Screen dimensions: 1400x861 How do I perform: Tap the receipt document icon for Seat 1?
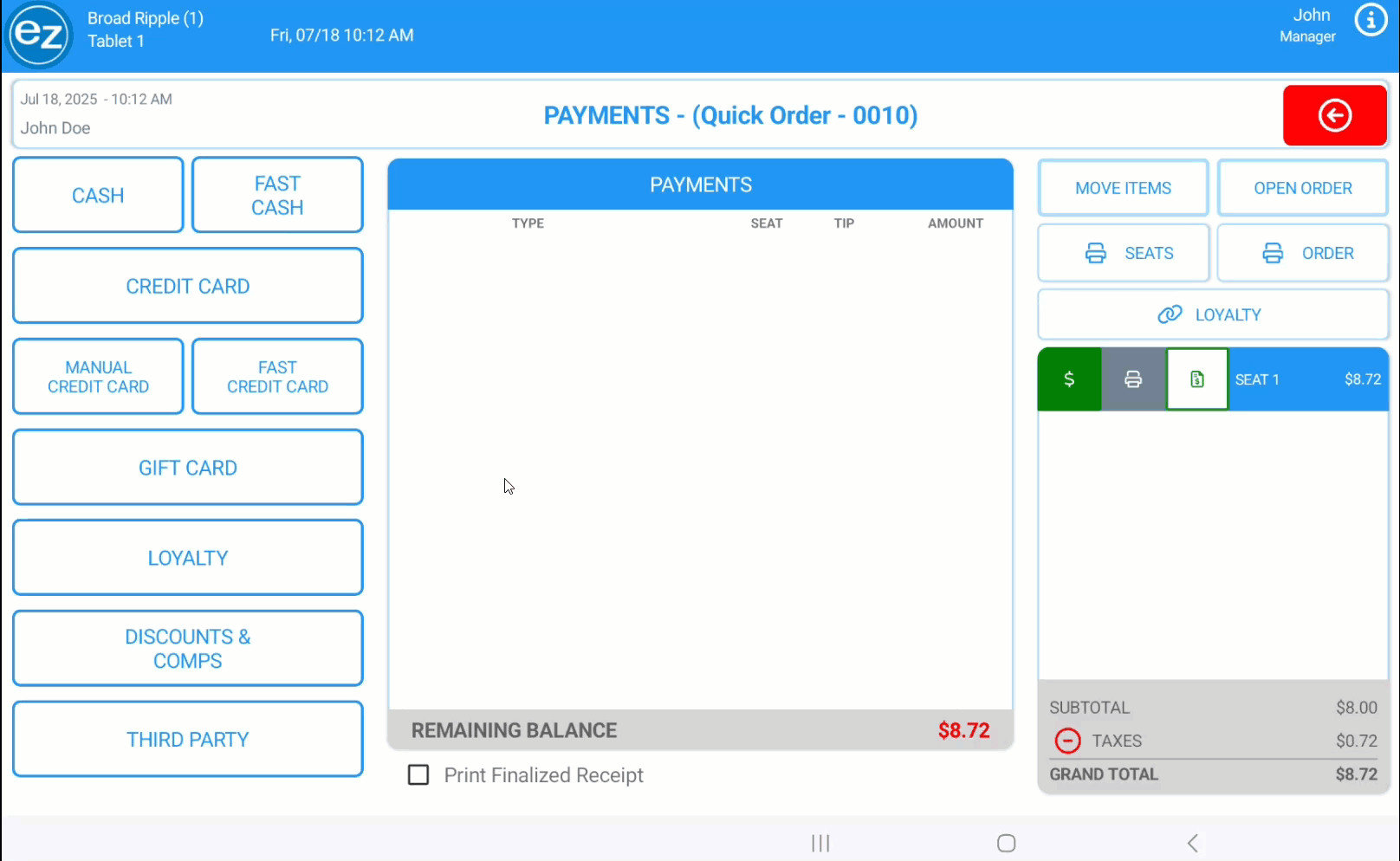[x=1197, y=379]
